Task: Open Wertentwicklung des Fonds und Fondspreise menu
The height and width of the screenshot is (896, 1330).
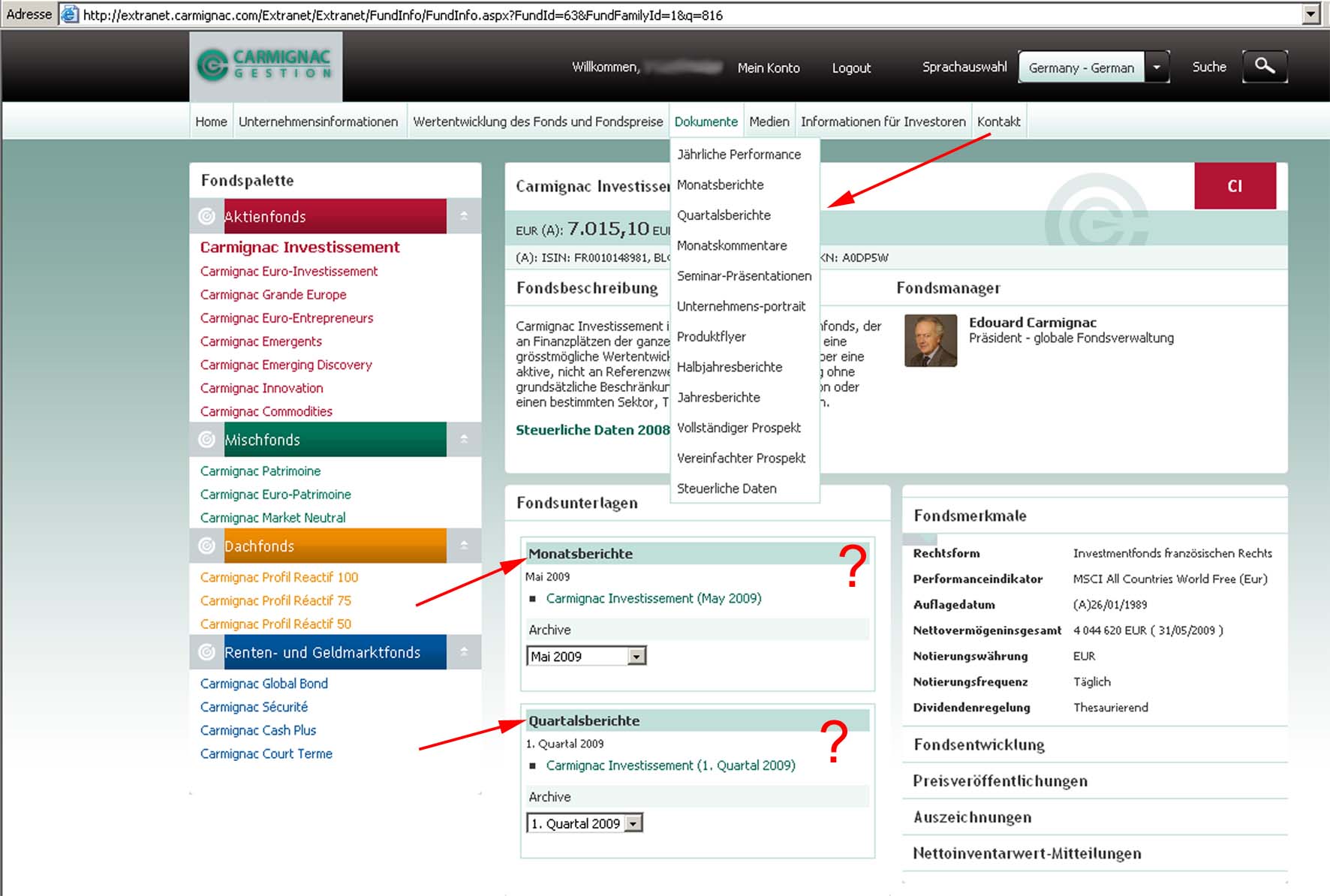Action: [538, 122]
